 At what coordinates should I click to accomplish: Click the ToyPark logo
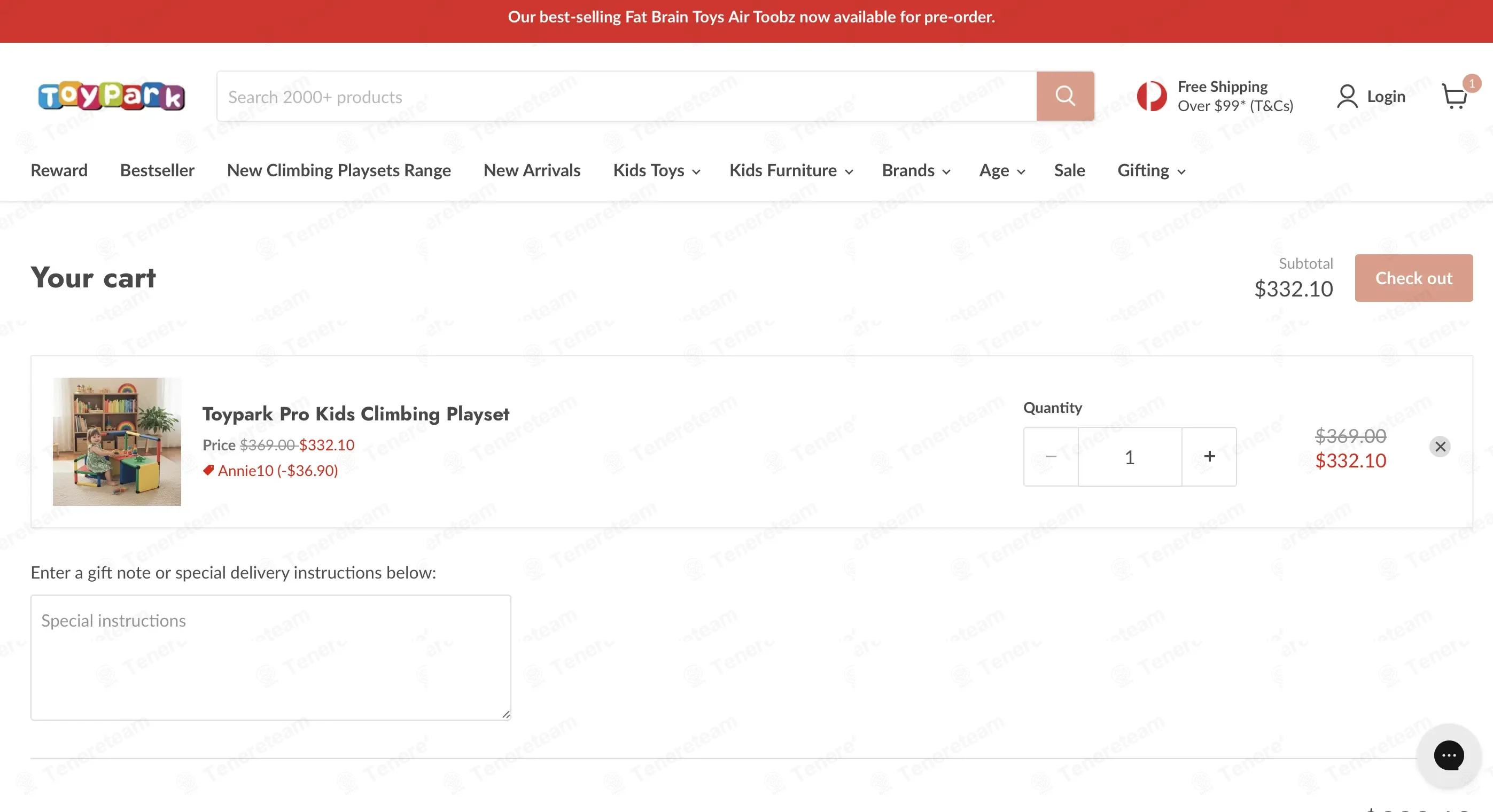111,96
